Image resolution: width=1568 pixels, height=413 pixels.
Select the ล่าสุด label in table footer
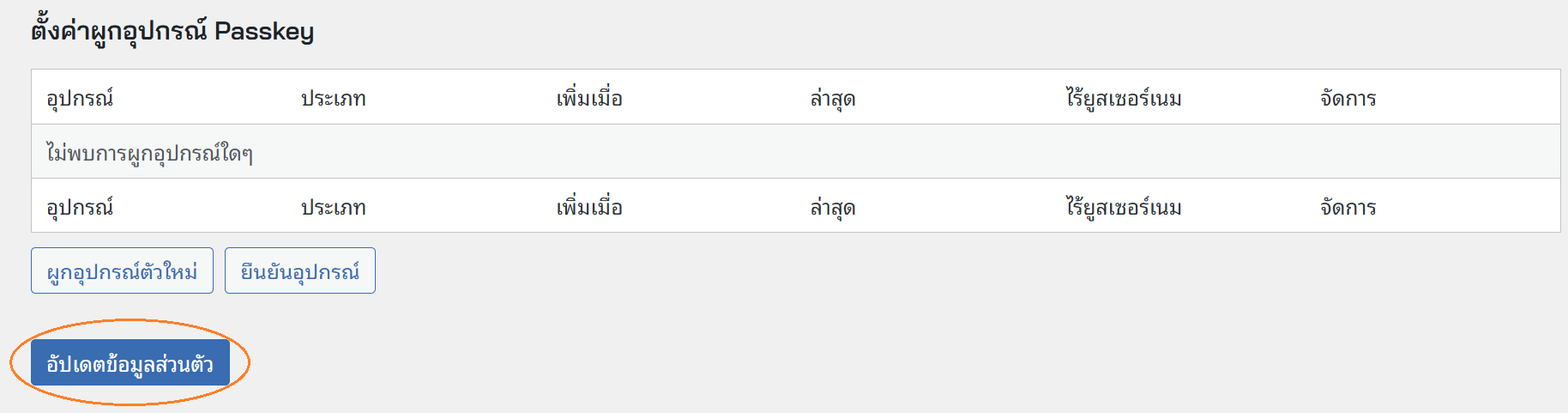(833, 207)
